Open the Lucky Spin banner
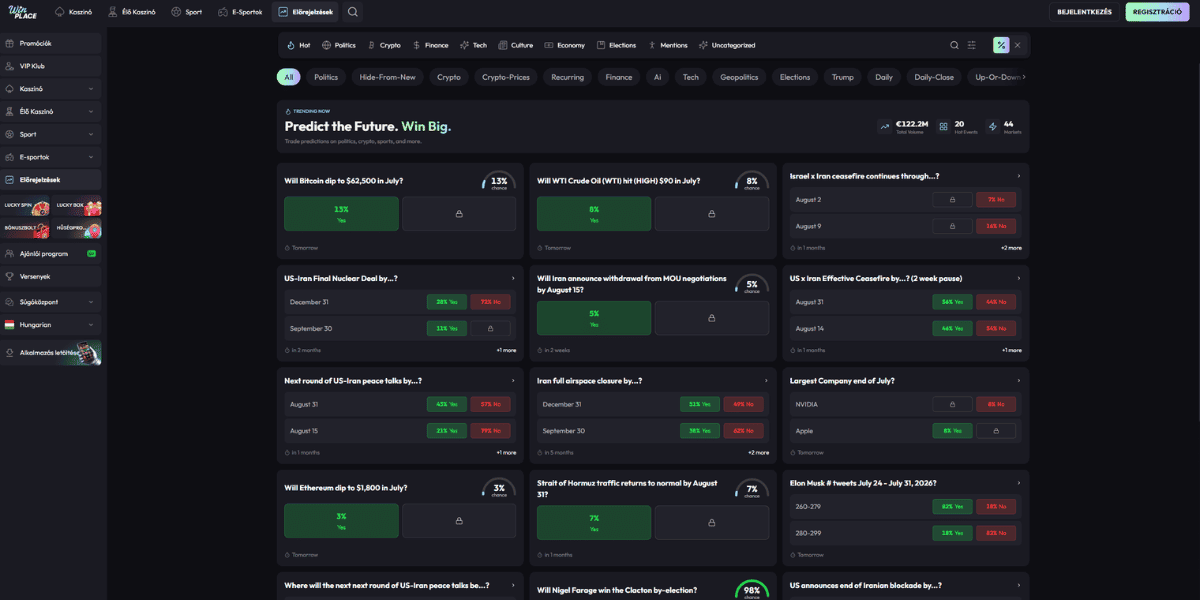This screenshot has height=600, width=1200. click(25, 207)
